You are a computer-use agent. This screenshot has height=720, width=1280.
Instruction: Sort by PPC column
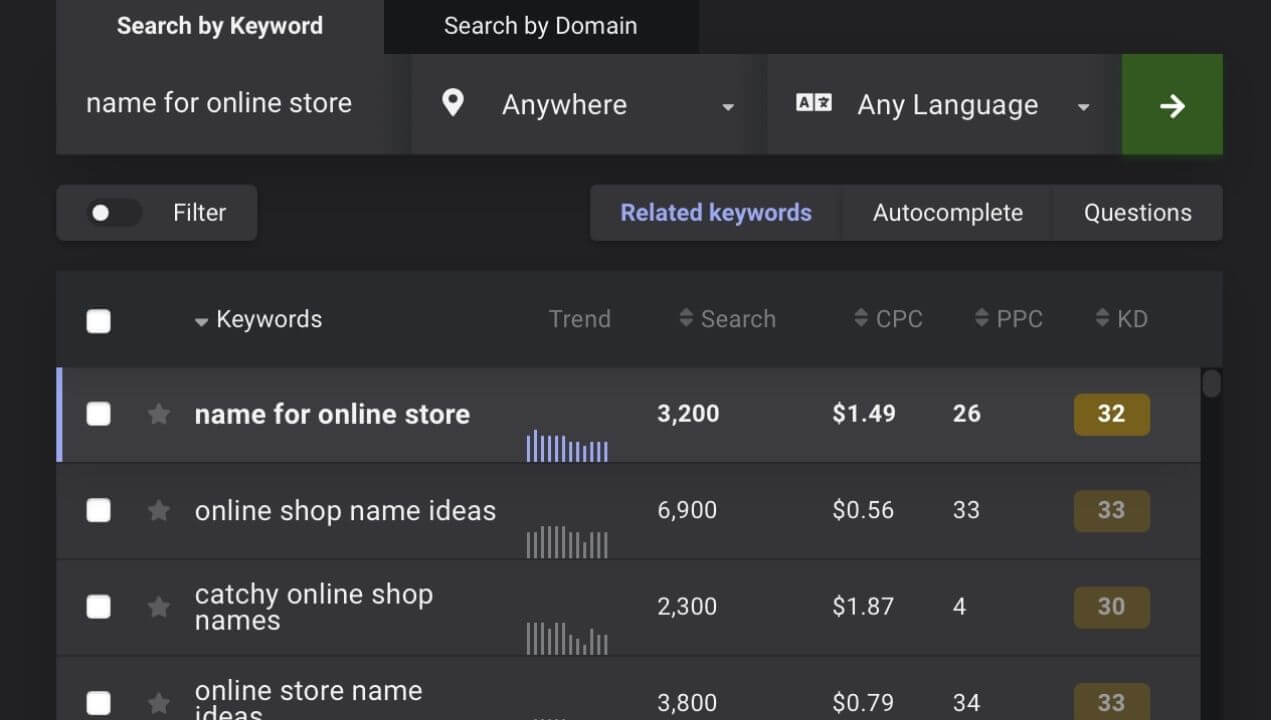[1008, 319]
